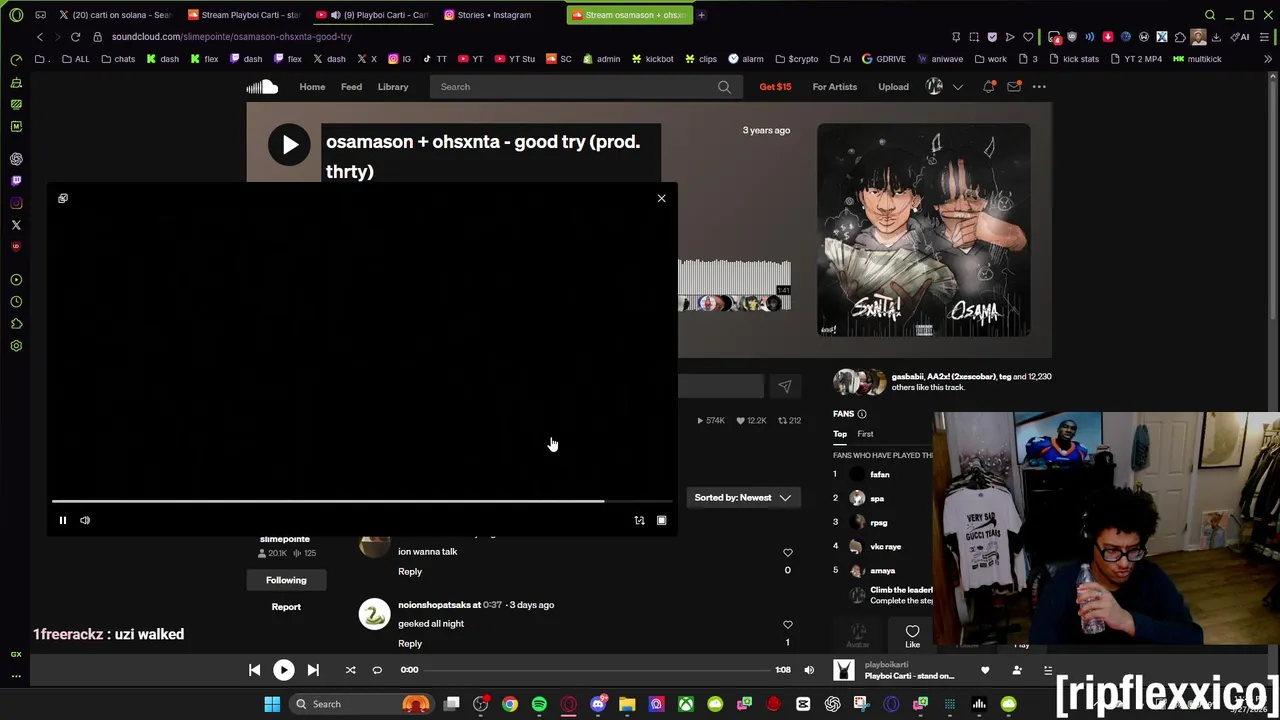The height and width of the screenshot is (720, 1280).
Task: Select the Top fans tab
Action: [840, 434]
